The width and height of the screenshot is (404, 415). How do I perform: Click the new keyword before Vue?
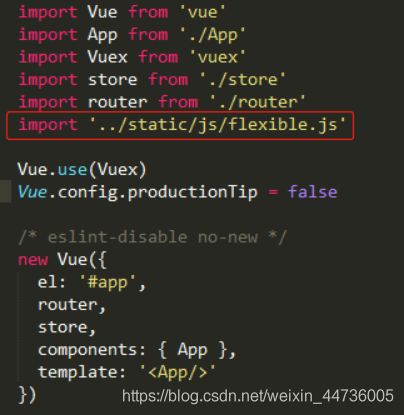pyautogui.click(x=33, y=260)
